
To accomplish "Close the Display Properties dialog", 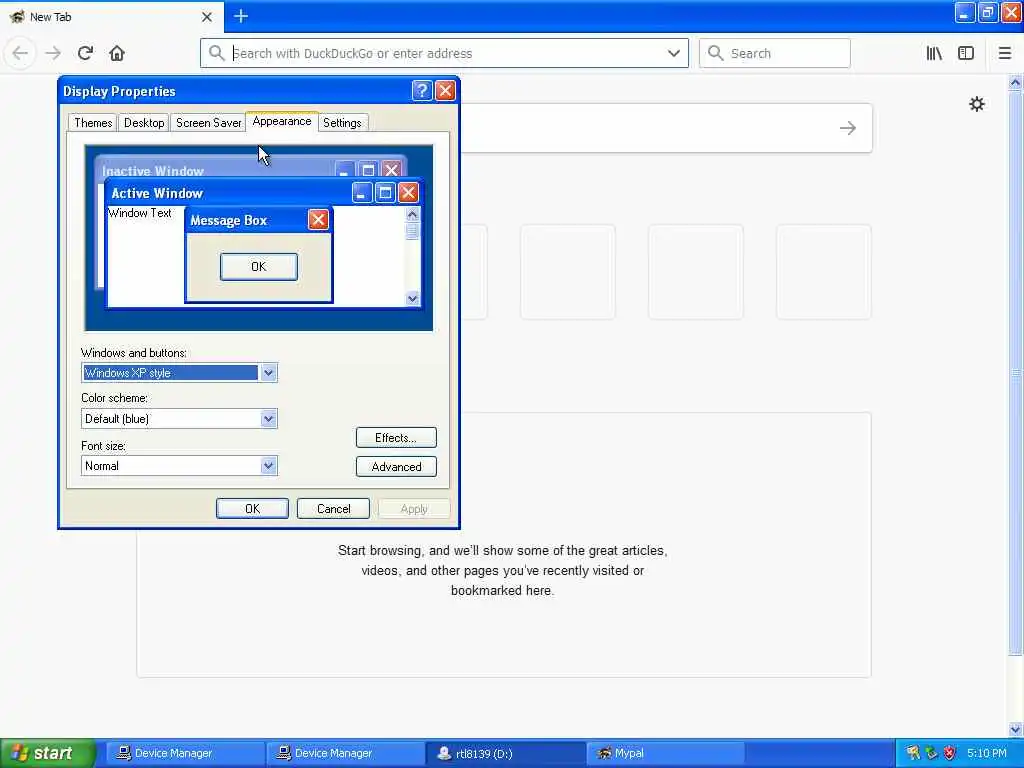I will pyautogui.click(x=445, y=90).
